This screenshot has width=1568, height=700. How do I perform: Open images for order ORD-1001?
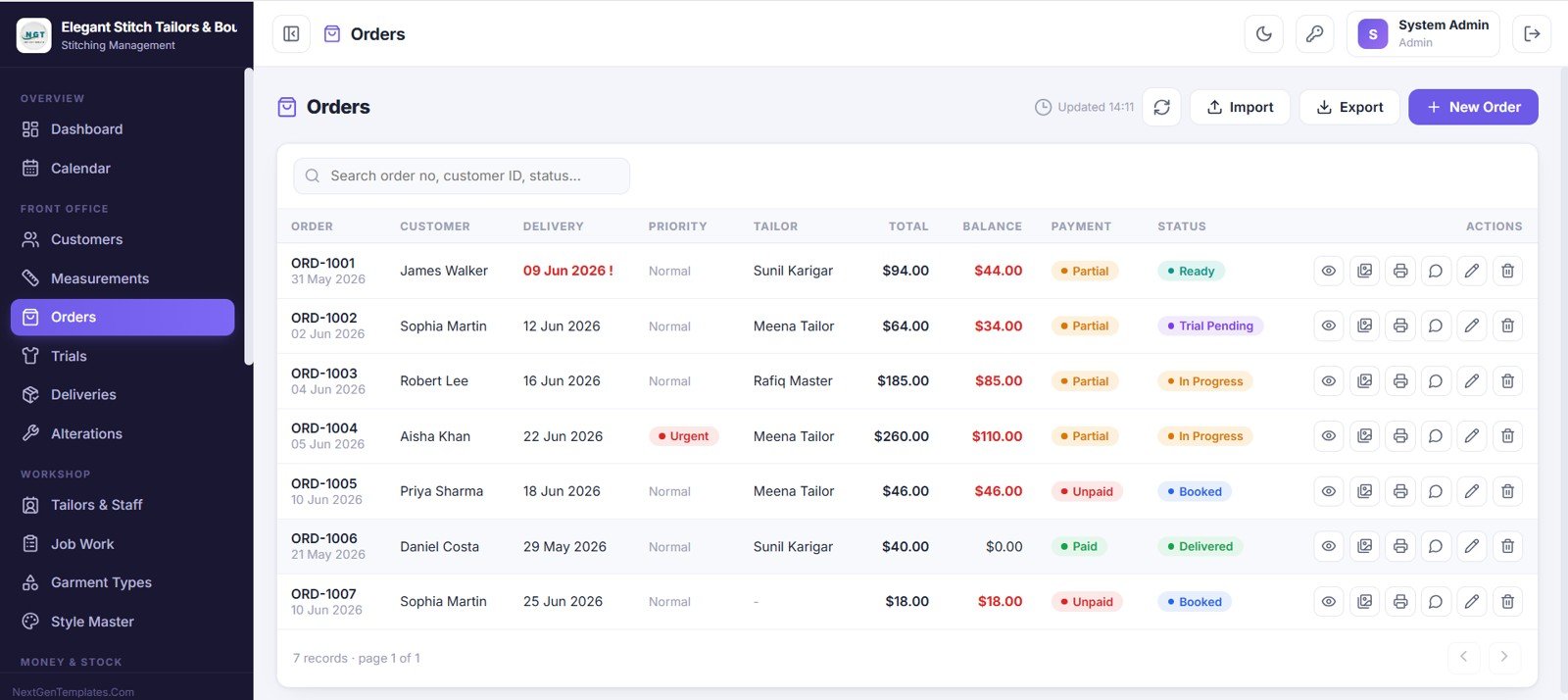[x=1364, y=271]
